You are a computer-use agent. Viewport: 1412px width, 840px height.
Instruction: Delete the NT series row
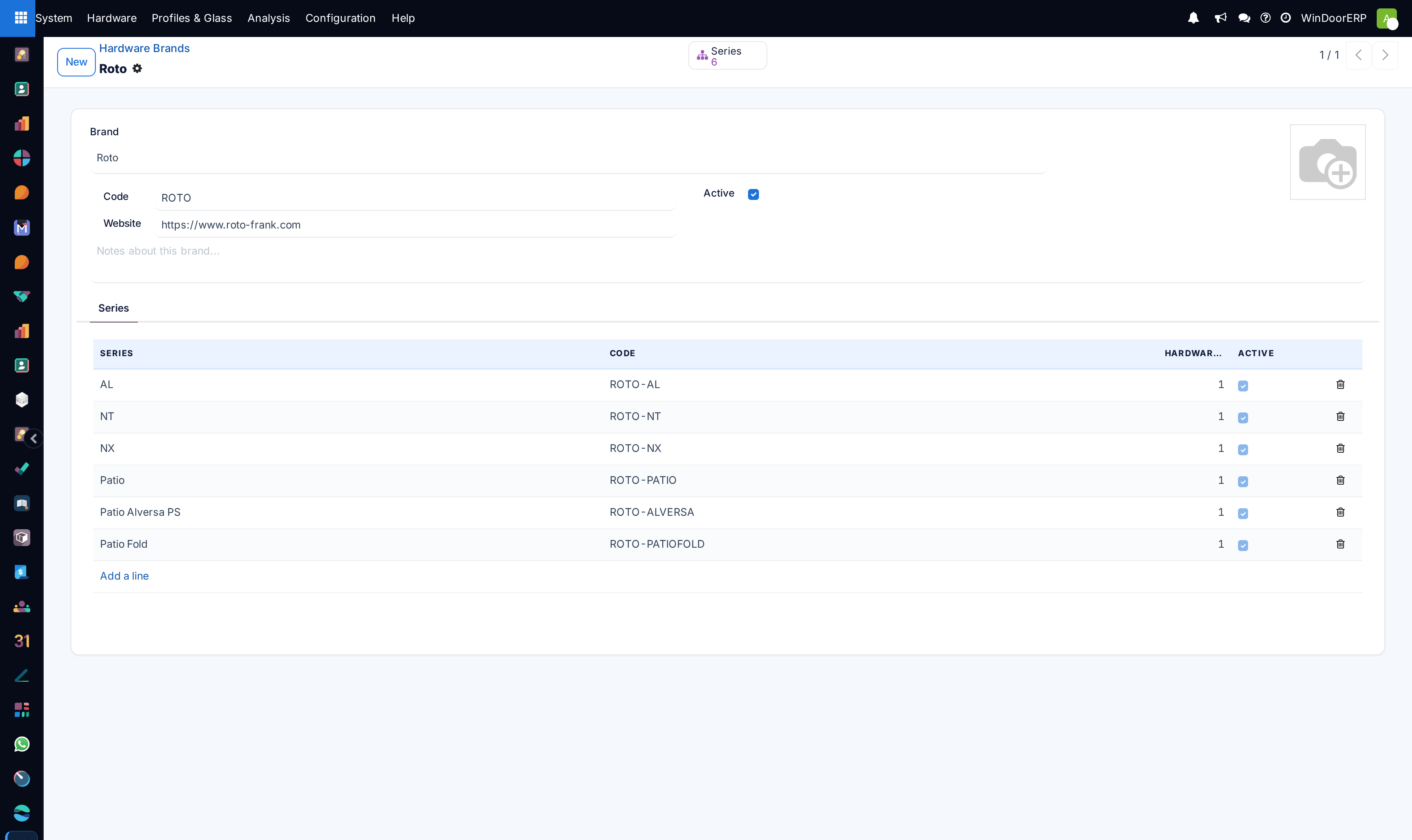click(1340, 417)
